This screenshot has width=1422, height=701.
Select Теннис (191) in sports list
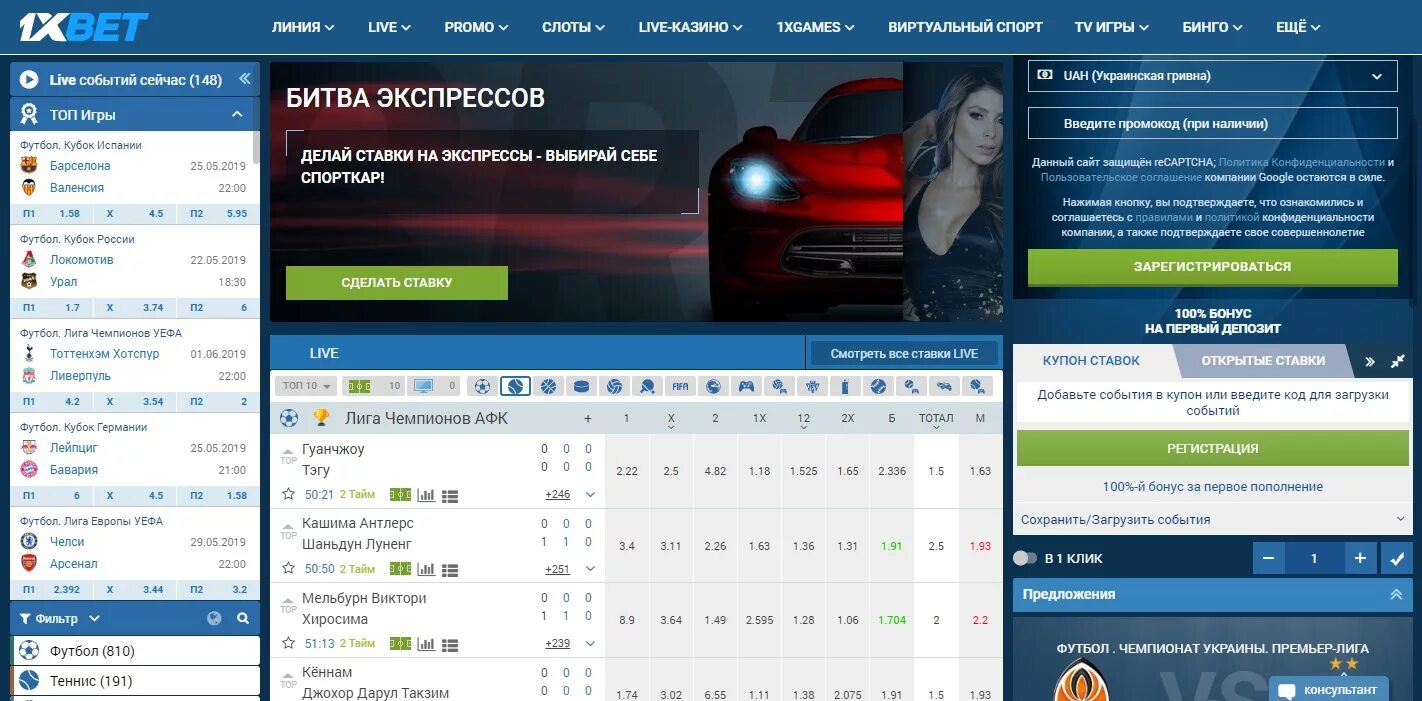135,681
